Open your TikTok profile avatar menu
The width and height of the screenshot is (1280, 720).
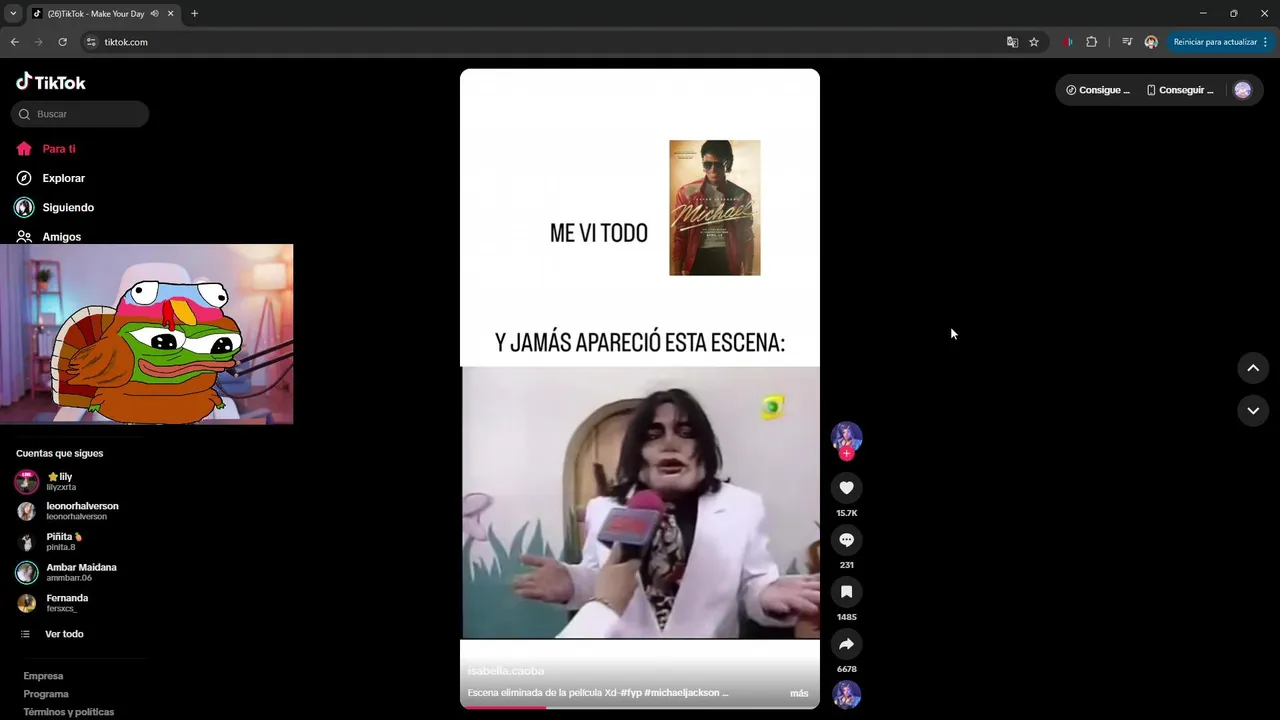pyautogui.click(x=1243, y=90)
